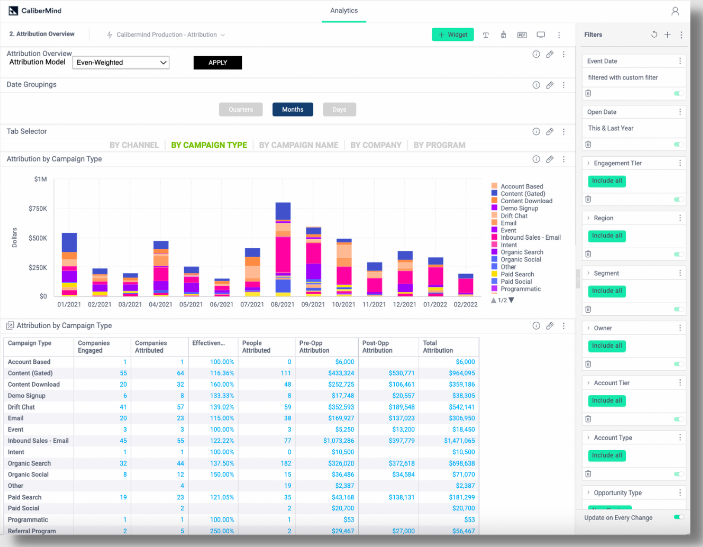Toggle the Account Tier filter switch
Viewport: 703px width, 547px height.
(679, 419)
